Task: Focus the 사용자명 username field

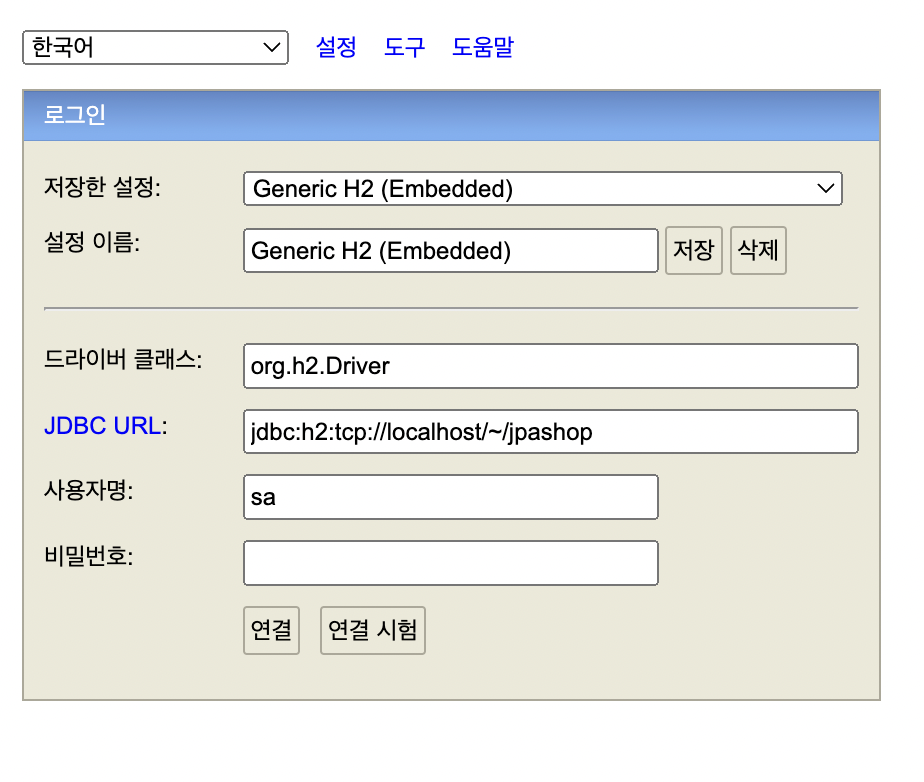Action: click(451, 497)
